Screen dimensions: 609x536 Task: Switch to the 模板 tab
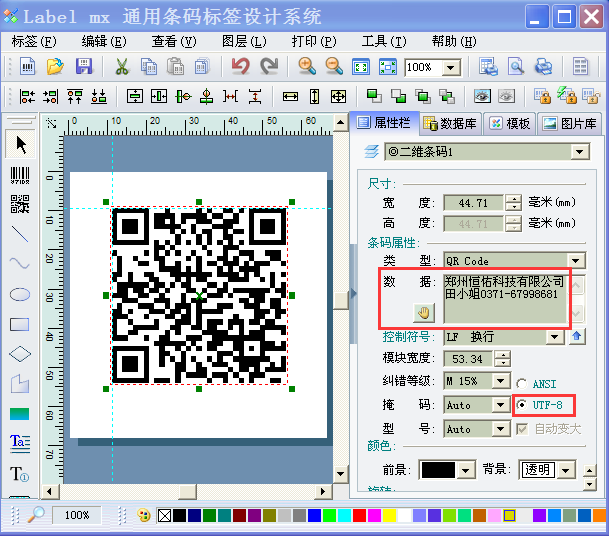(x=510, y=124)
